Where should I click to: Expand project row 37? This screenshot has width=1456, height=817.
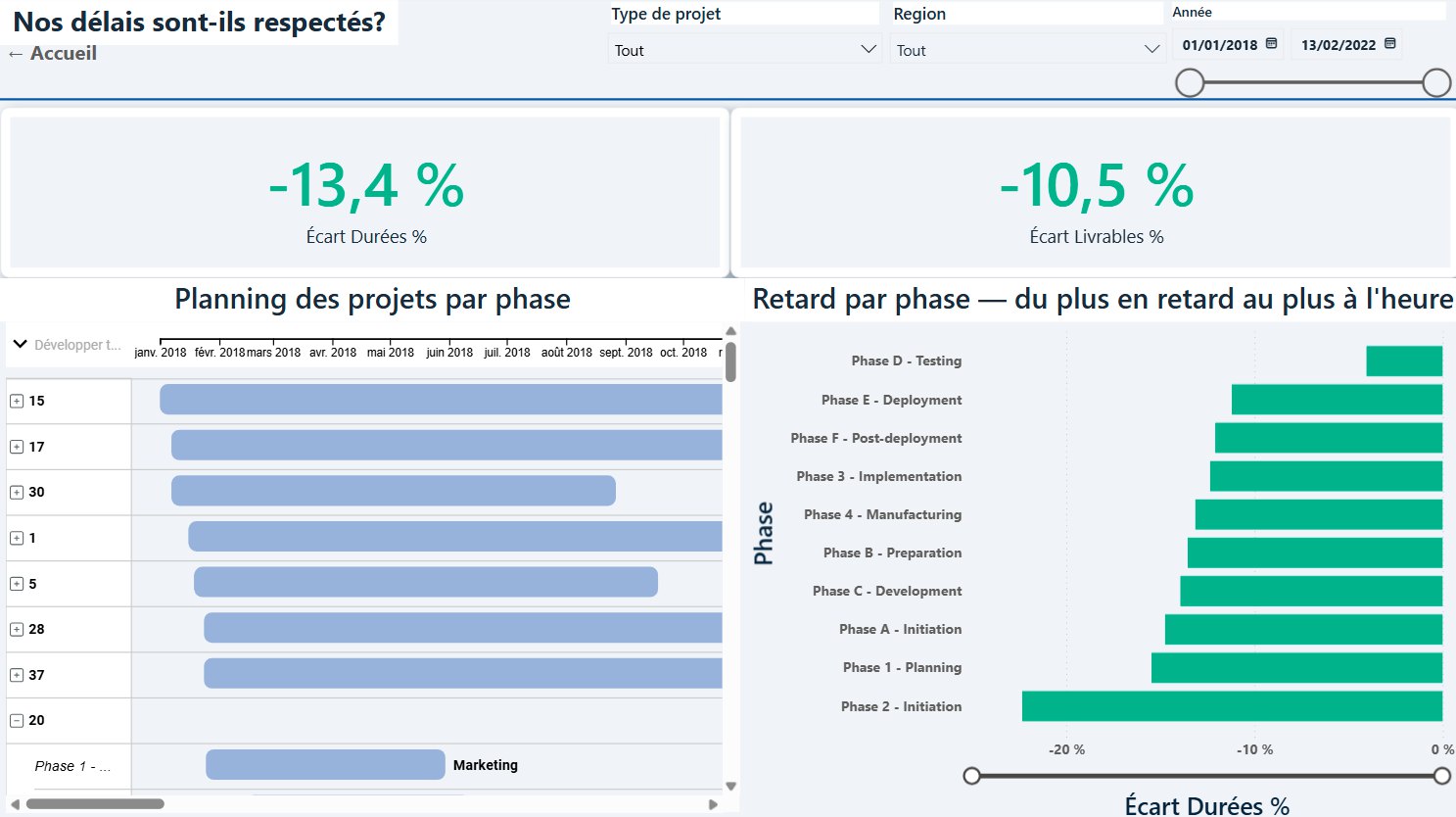coord(17,675)
